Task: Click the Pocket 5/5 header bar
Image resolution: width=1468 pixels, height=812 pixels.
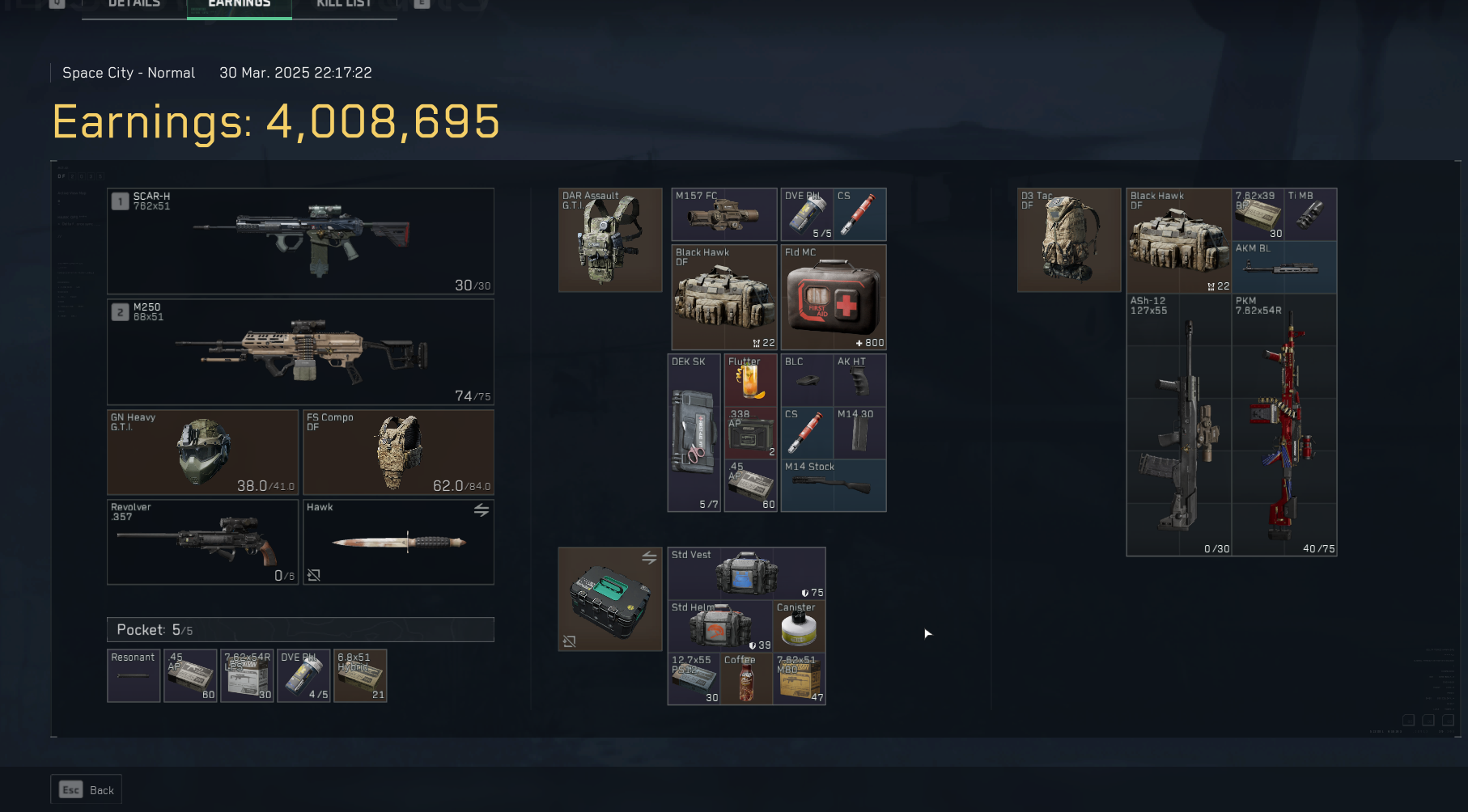Action: (300, 629)
